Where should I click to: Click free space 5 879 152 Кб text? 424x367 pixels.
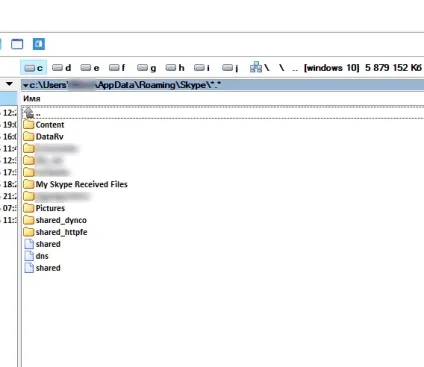tap(393, 68)
